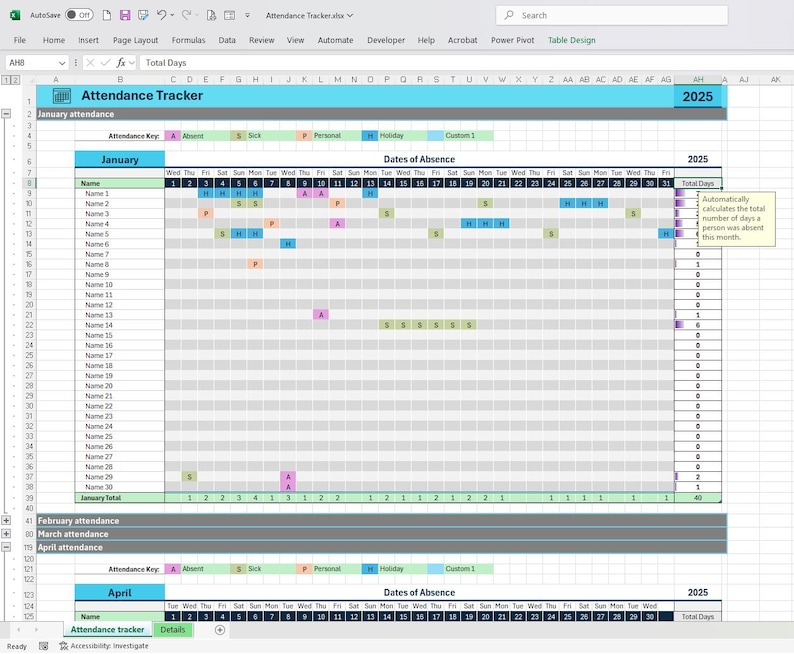This screenshot has width=794, height=654.
Task: Collapse the April attendance group
Action: click(x=6, y=547)
